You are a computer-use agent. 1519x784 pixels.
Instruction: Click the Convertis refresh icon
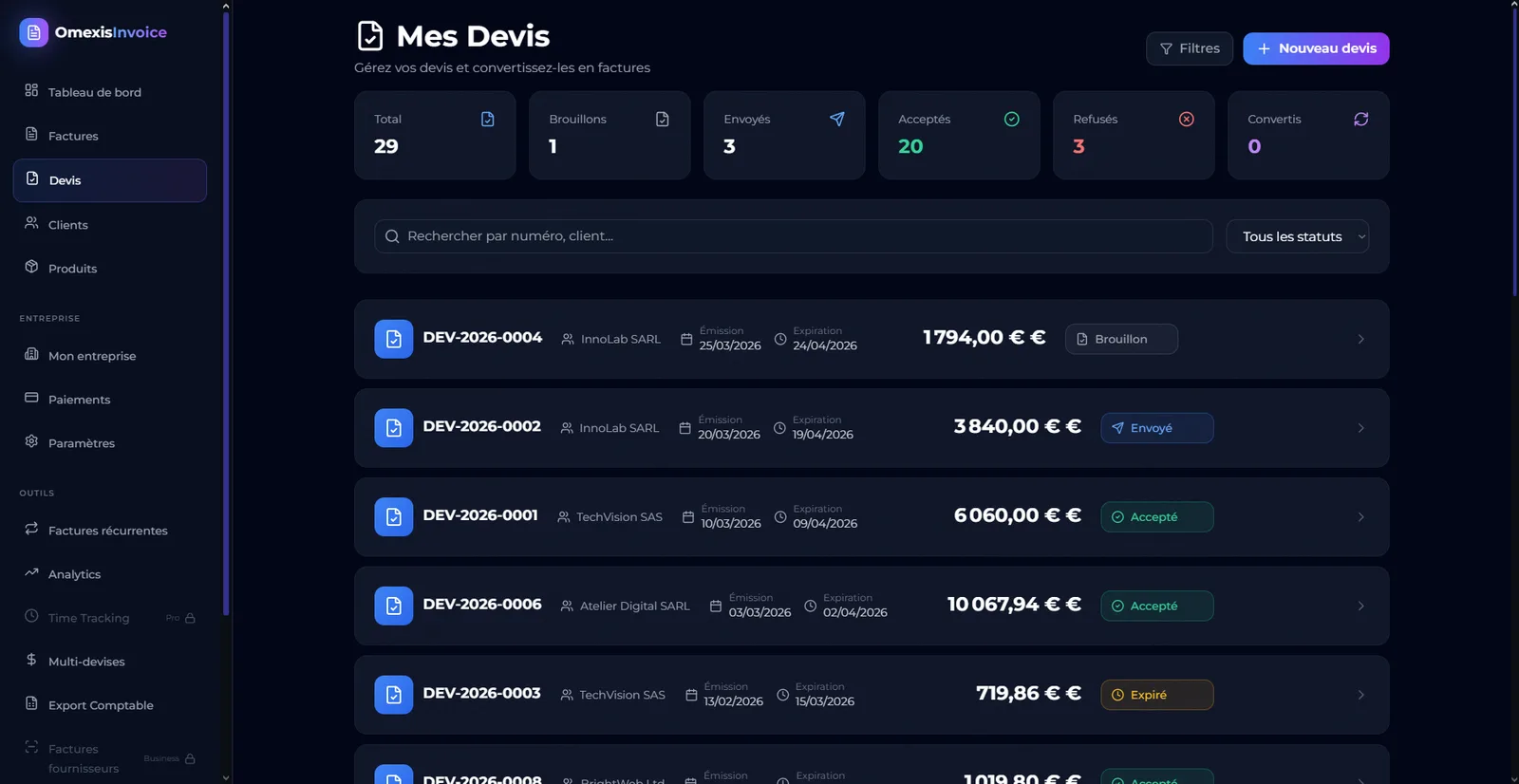point(1360,119)
